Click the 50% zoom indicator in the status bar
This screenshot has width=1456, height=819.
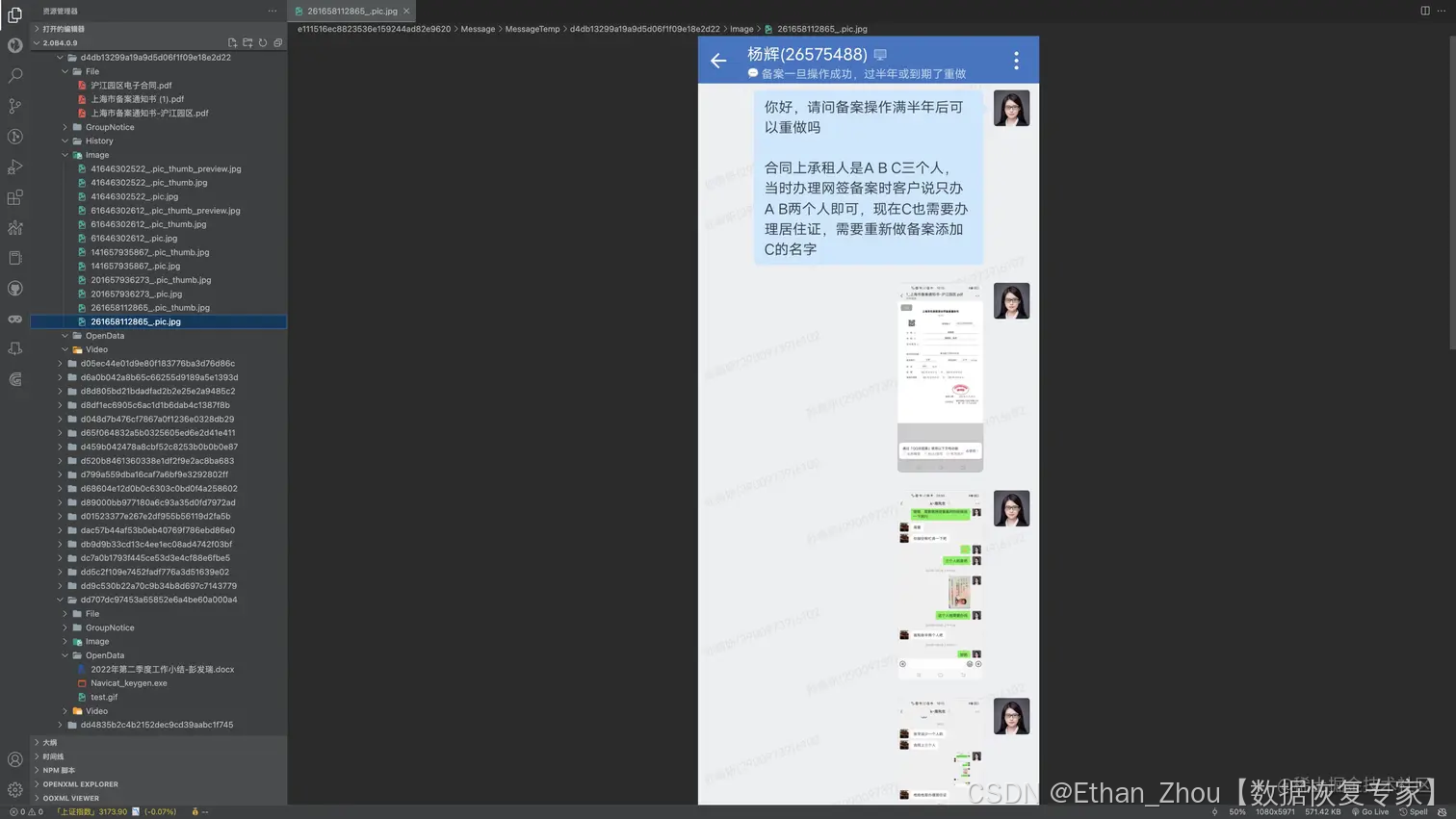point(1236,811)
